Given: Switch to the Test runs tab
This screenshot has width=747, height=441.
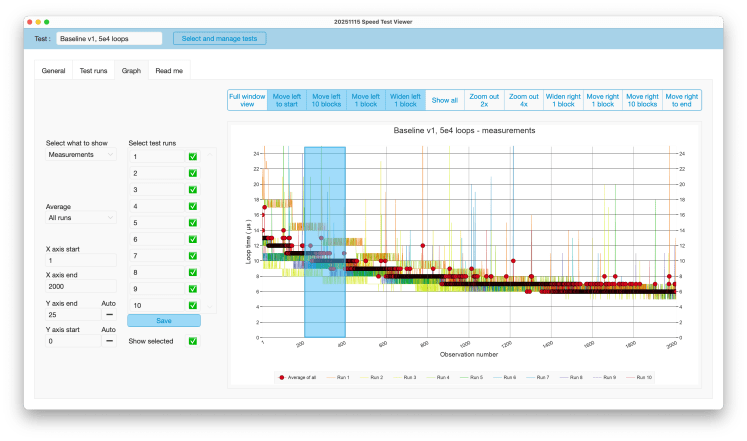Looking at the screenshot, I should click(x=94, y=71).
